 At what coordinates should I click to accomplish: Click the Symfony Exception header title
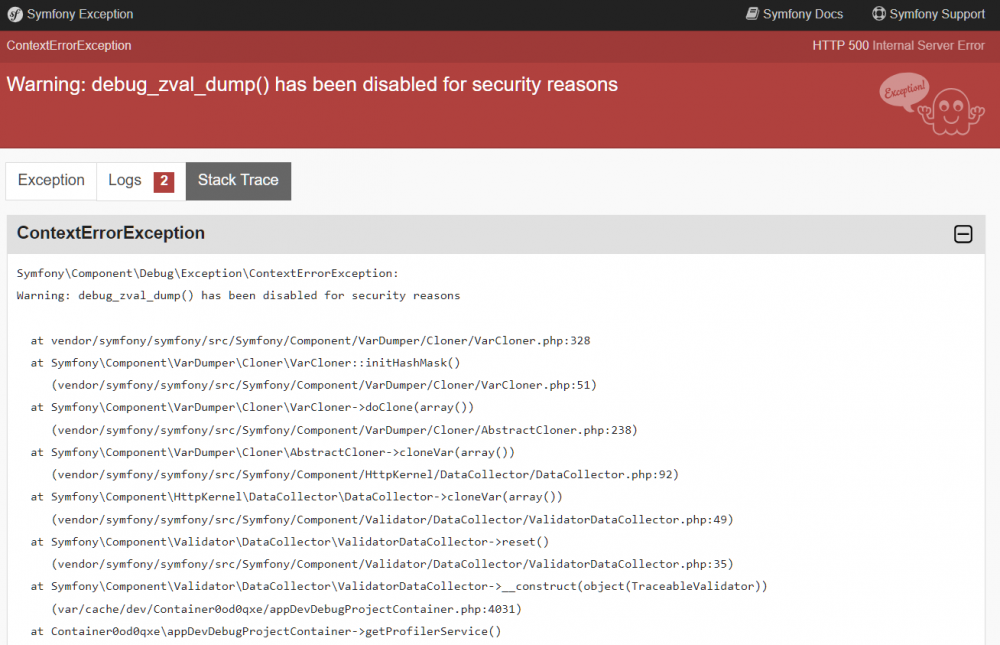(80, 14)
